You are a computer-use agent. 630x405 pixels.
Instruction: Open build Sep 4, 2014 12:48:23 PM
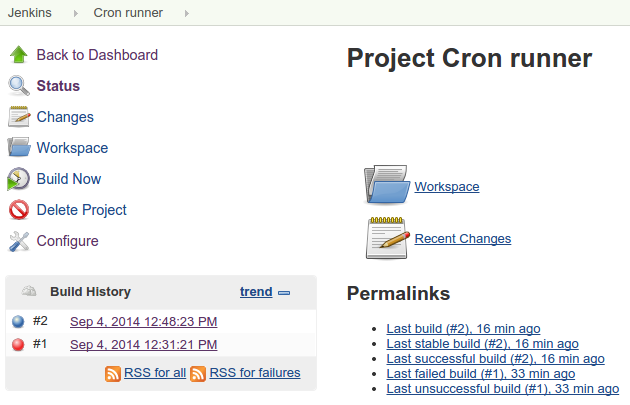tap(143, 321)
